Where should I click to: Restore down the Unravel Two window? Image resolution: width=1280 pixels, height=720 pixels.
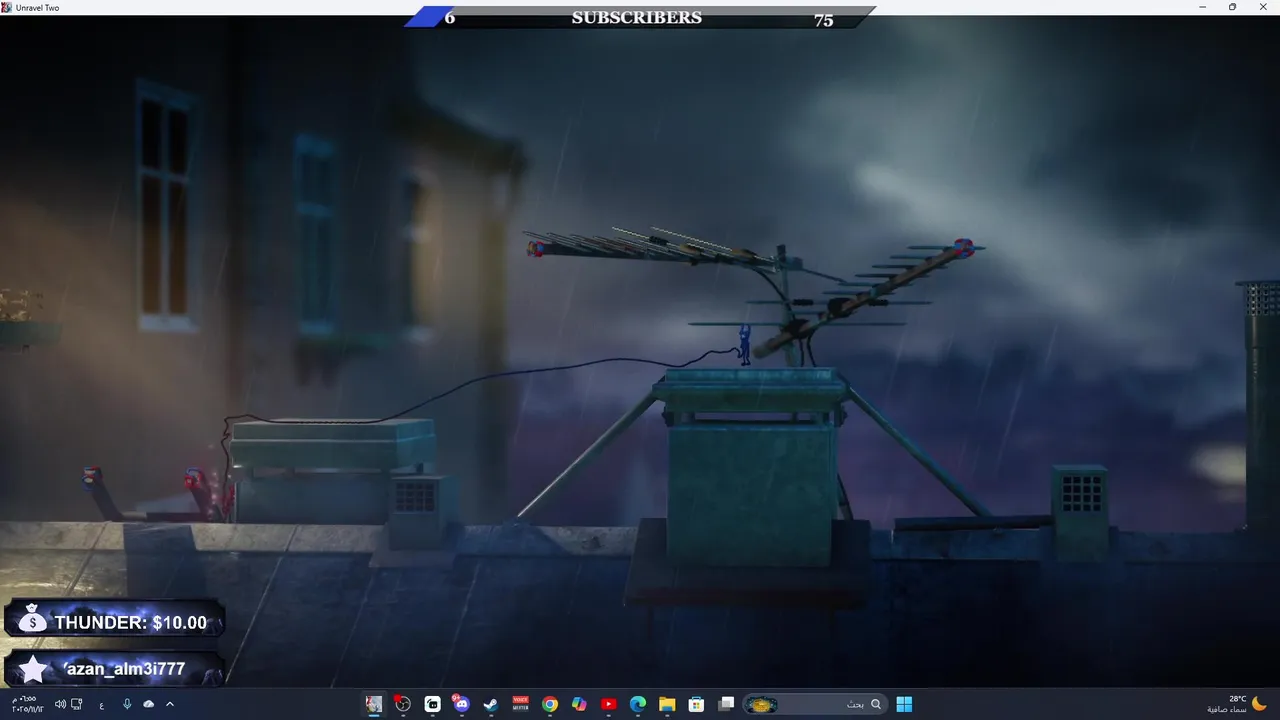pos(1232,7)
